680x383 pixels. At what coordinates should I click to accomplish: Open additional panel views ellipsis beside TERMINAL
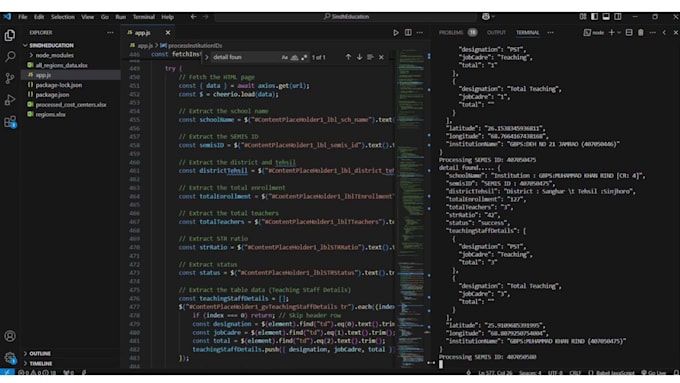tap(550, 33)
